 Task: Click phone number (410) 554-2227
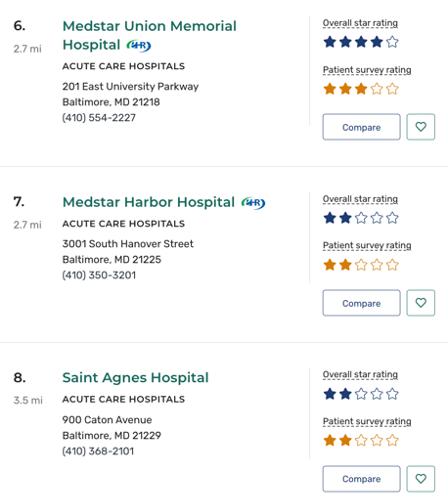pos(99,117)
